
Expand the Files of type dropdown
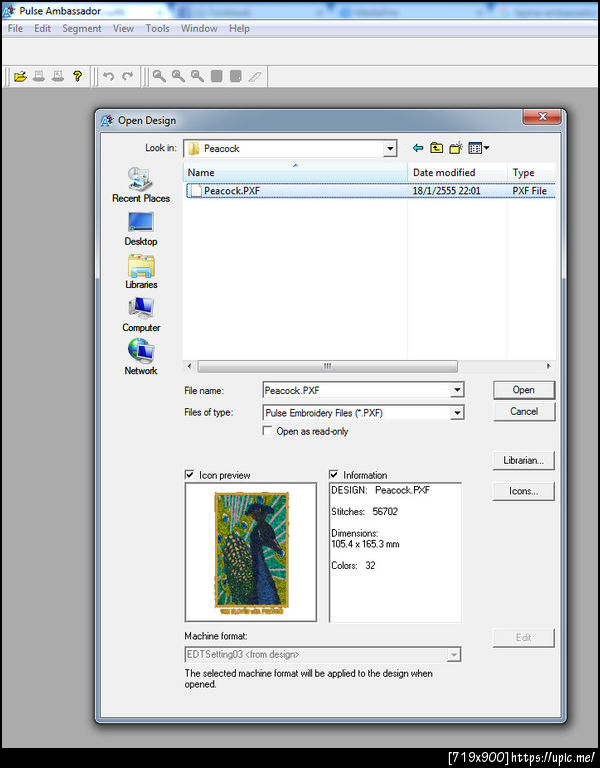pos(456,413)
